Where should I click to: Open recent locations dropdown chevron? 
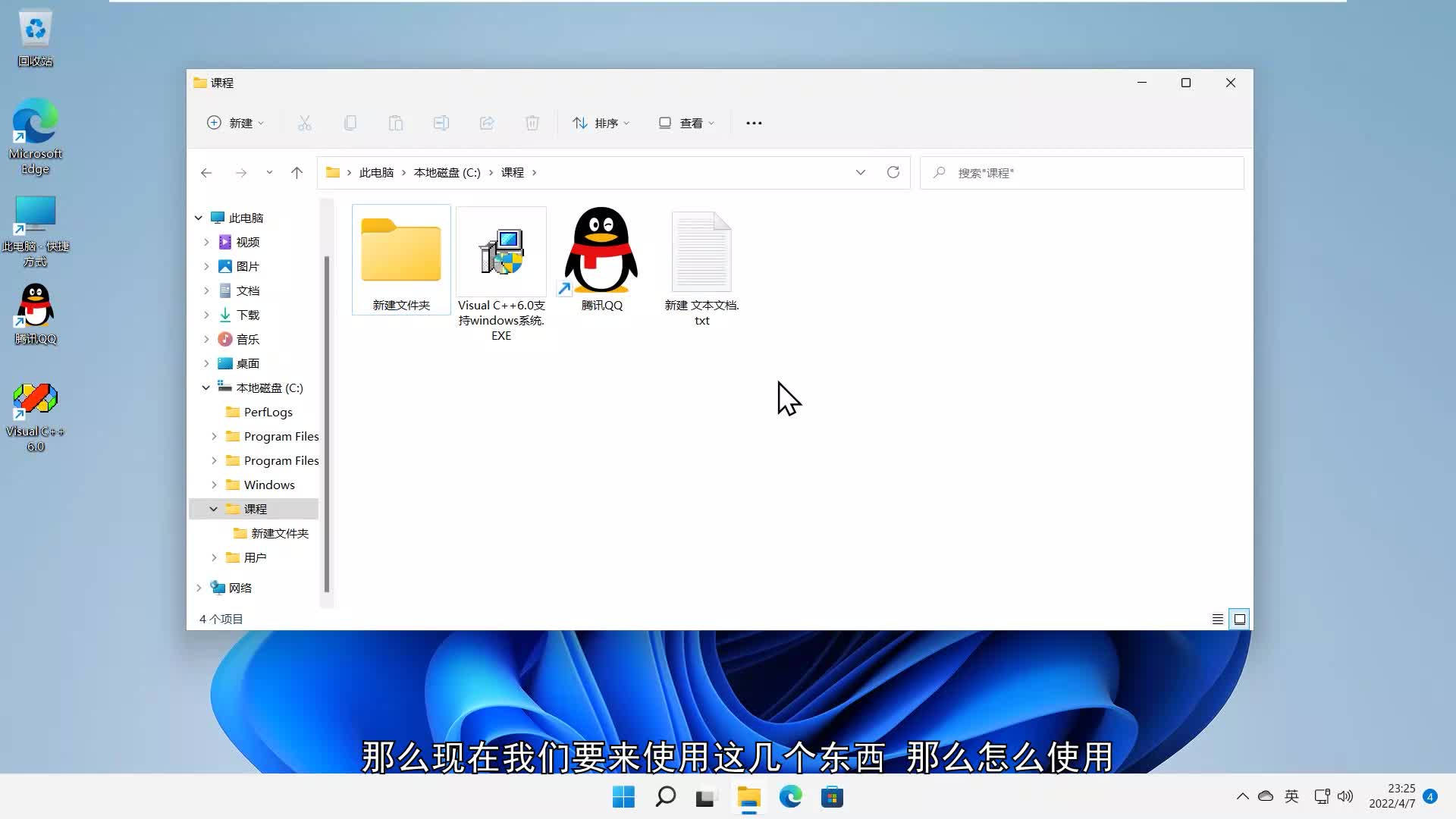pyautogui.click(x=269, y=173)
